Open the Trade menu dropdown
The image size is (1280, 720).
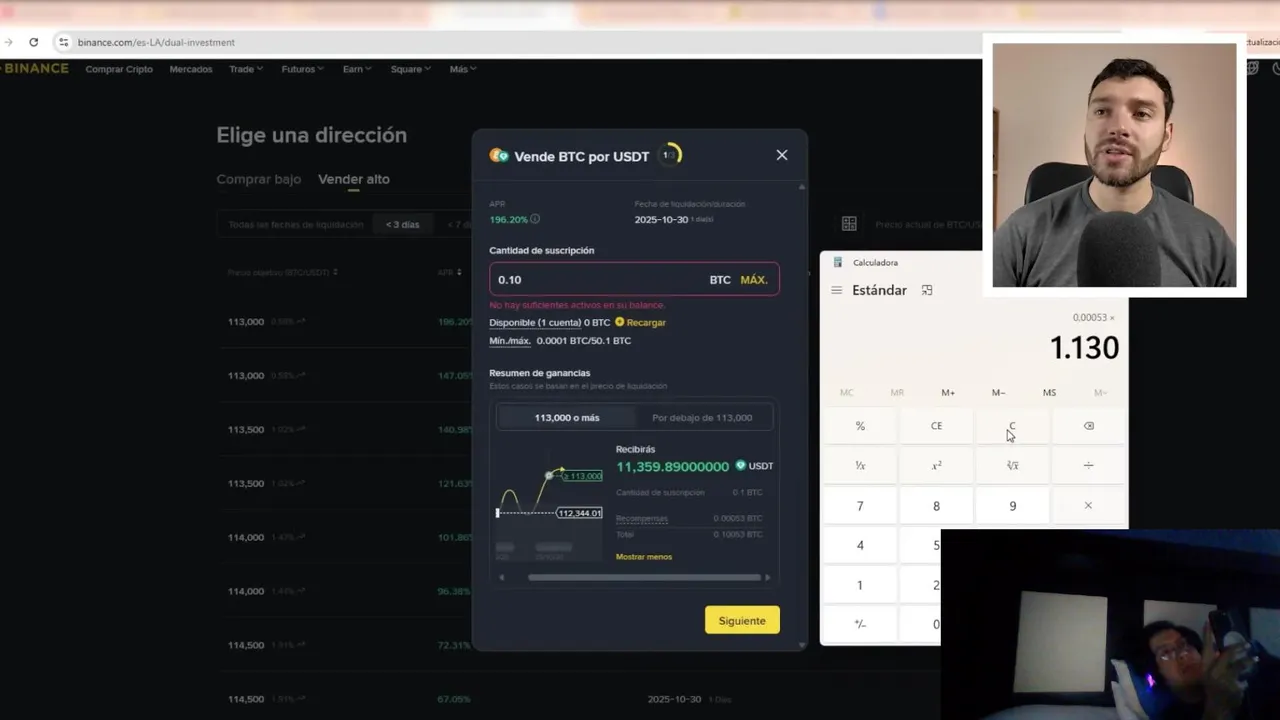(246, 69)
